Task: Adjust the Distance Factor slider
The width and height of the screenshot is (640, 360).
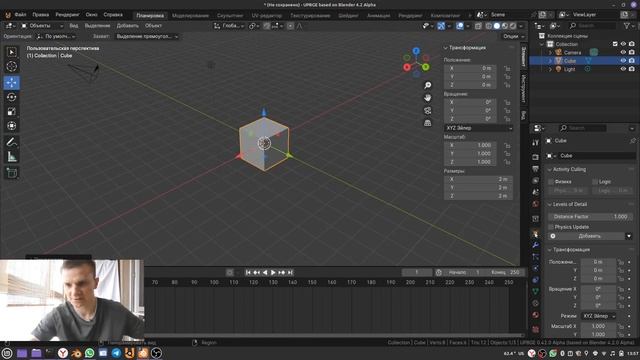Action: point(589,217)
